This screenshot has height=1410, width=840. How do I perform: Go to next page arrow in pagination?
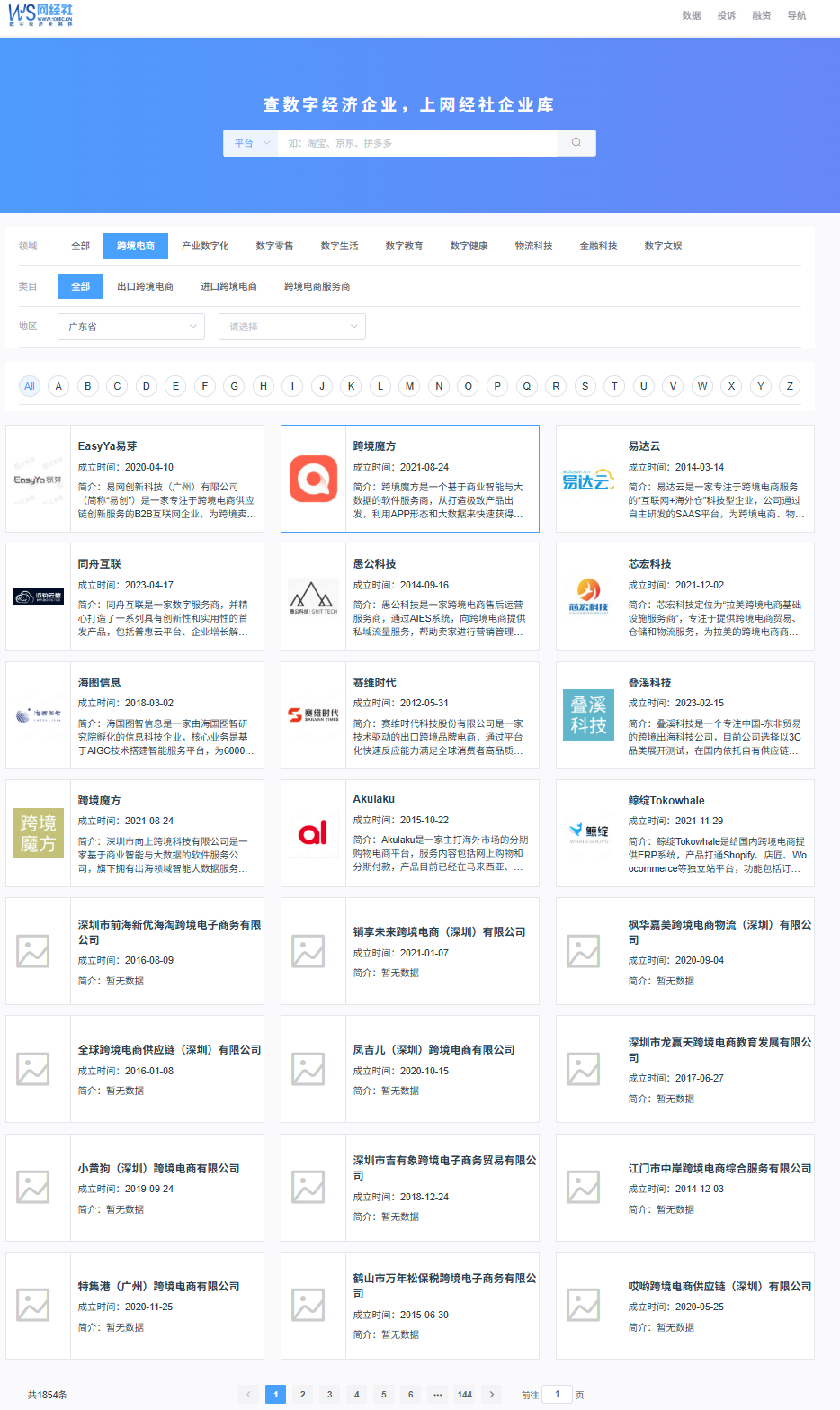[491, 1394]
